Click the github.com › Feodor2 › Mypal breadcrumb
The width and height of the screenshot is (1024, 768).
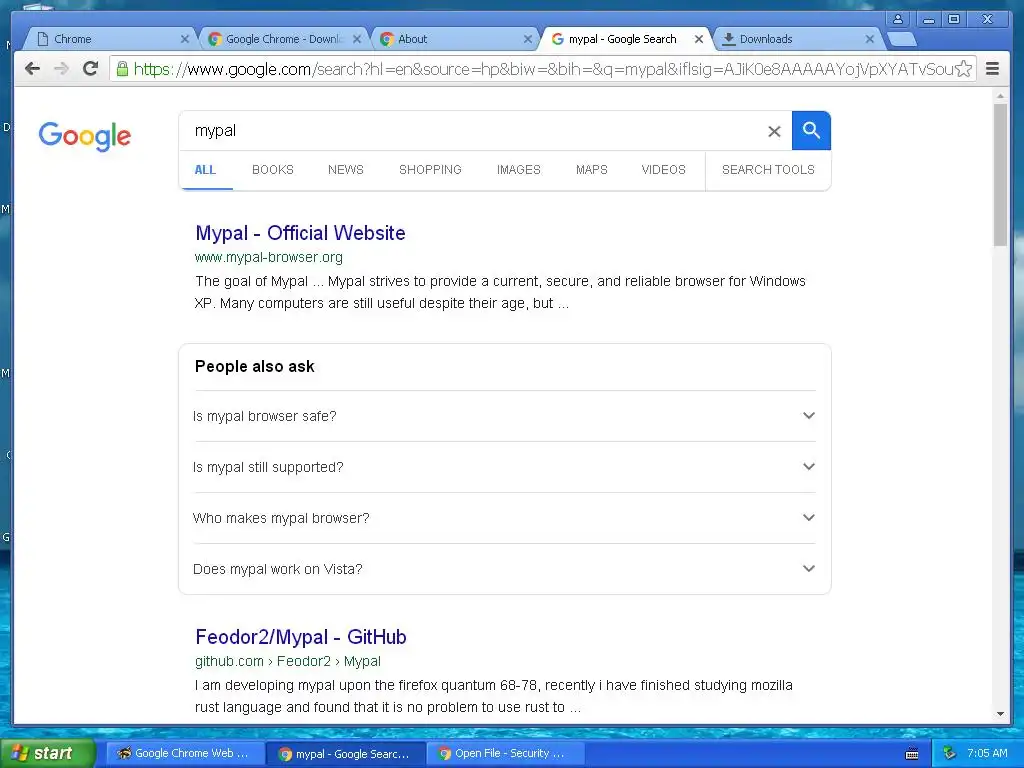coord(288,661)
